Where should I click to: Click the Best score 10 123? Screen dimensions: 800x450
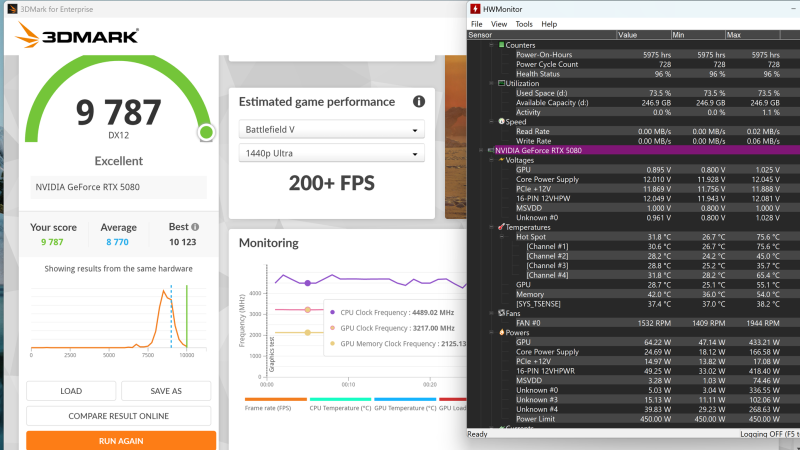tap(183, 242)
